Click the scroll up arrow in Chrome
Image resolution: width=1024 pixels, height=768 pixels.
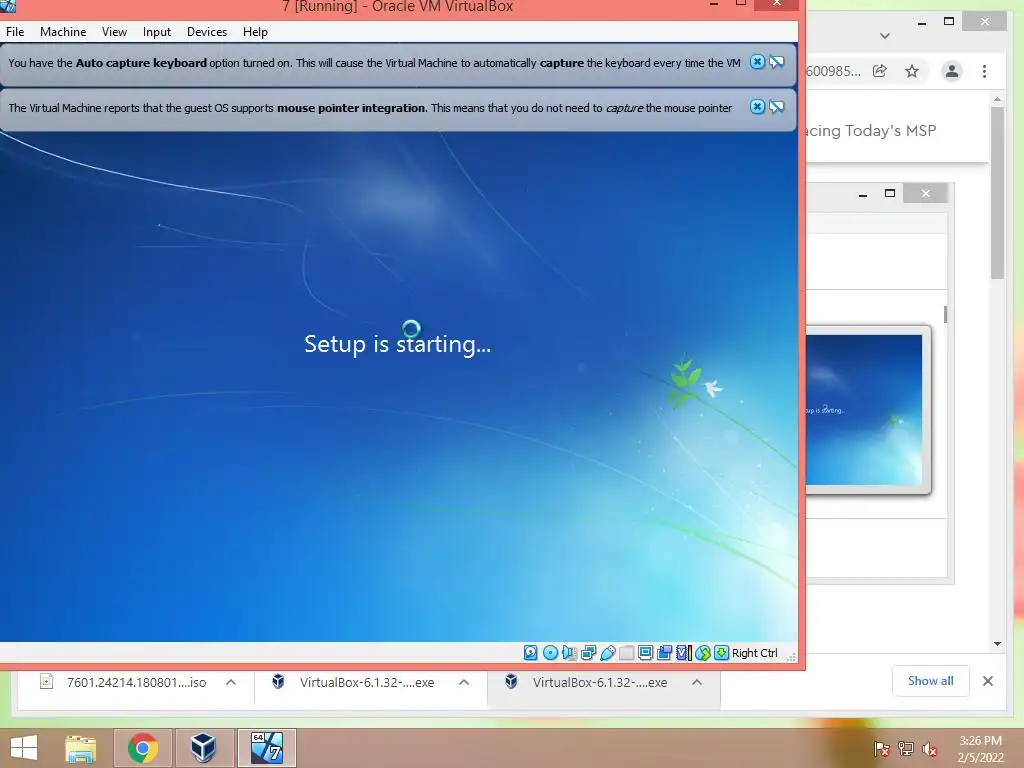click(997, 99)
